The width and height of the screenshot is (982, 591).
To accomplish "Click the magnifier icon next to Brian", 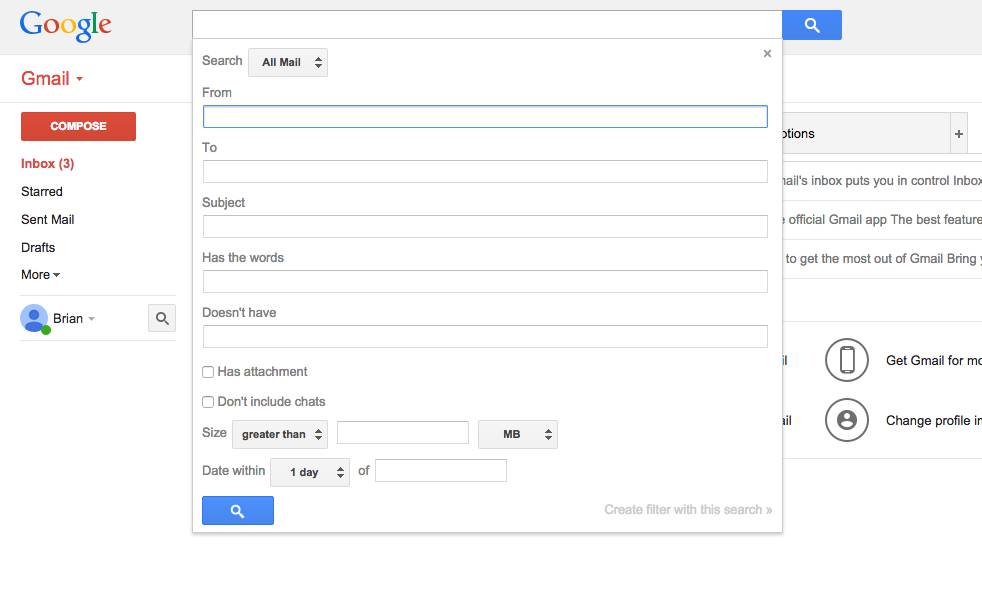I will tap(162, 318).
